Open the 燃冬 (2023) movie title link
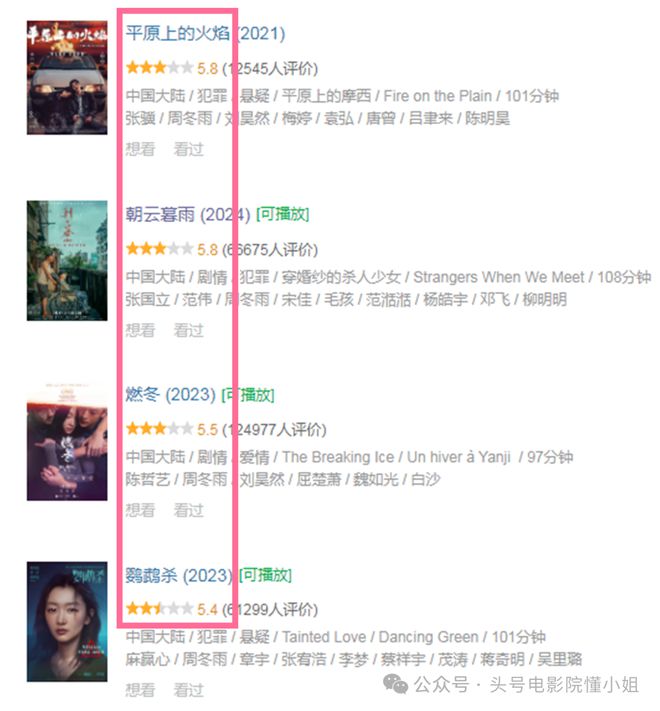The width and height of the screenshot is (660, 711). (x=170, y=394)
